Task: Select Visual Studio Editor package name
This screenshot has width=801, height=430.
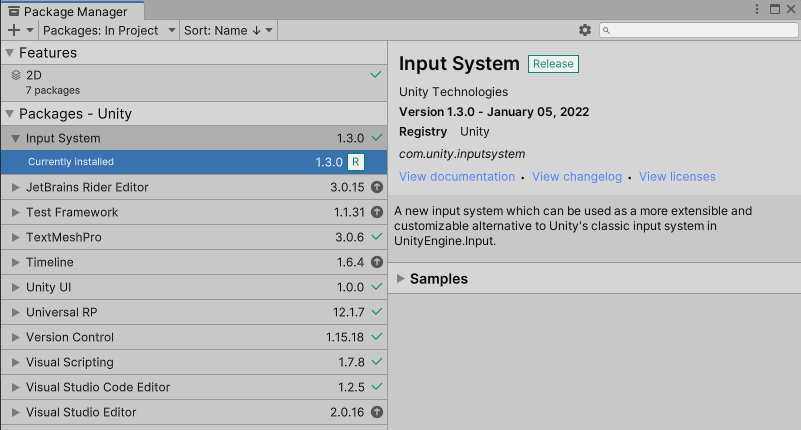Action: tap(81, 413)
